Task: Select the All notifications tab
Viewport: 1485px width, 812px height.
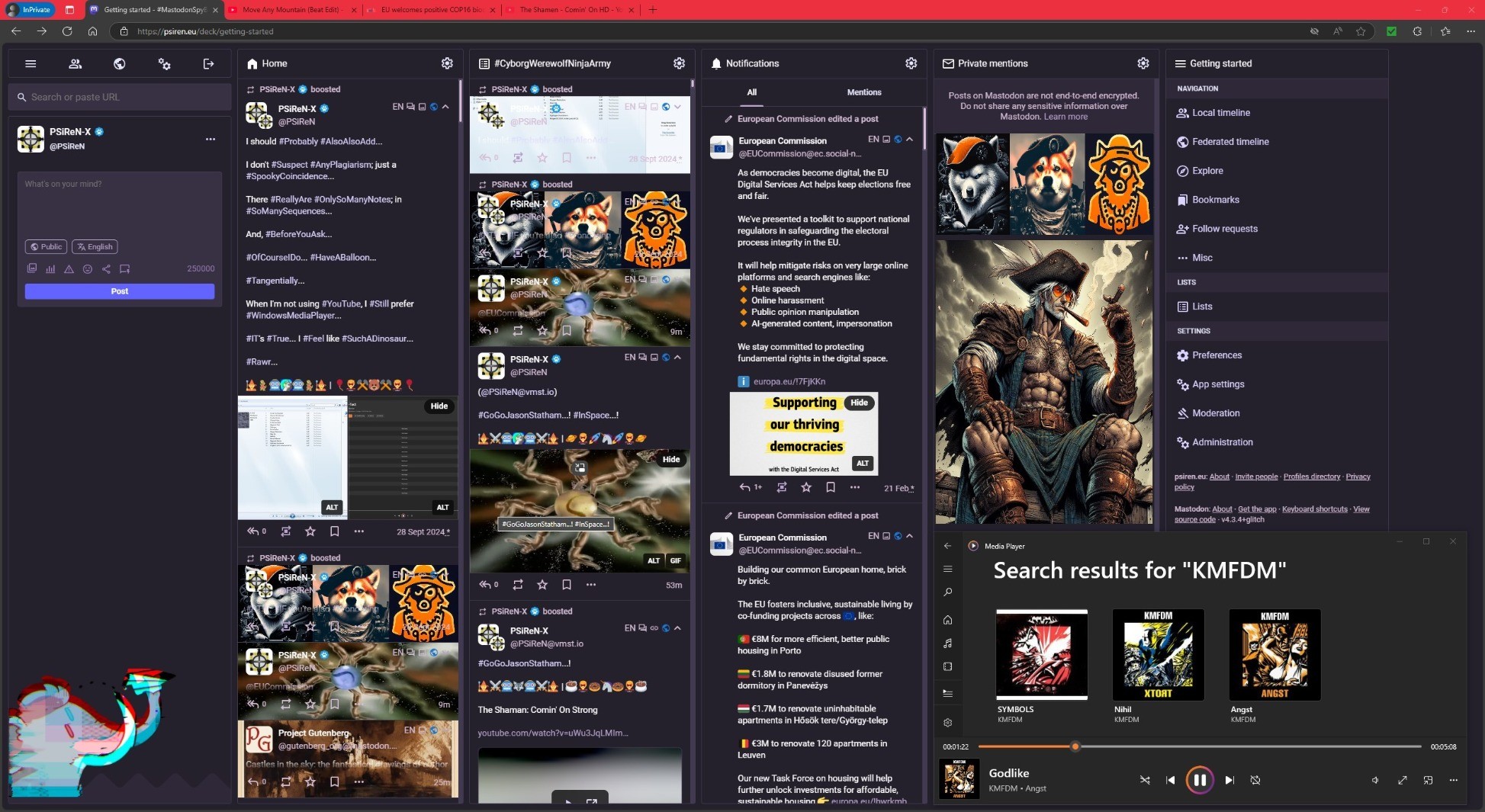Action: coord(752,92)
